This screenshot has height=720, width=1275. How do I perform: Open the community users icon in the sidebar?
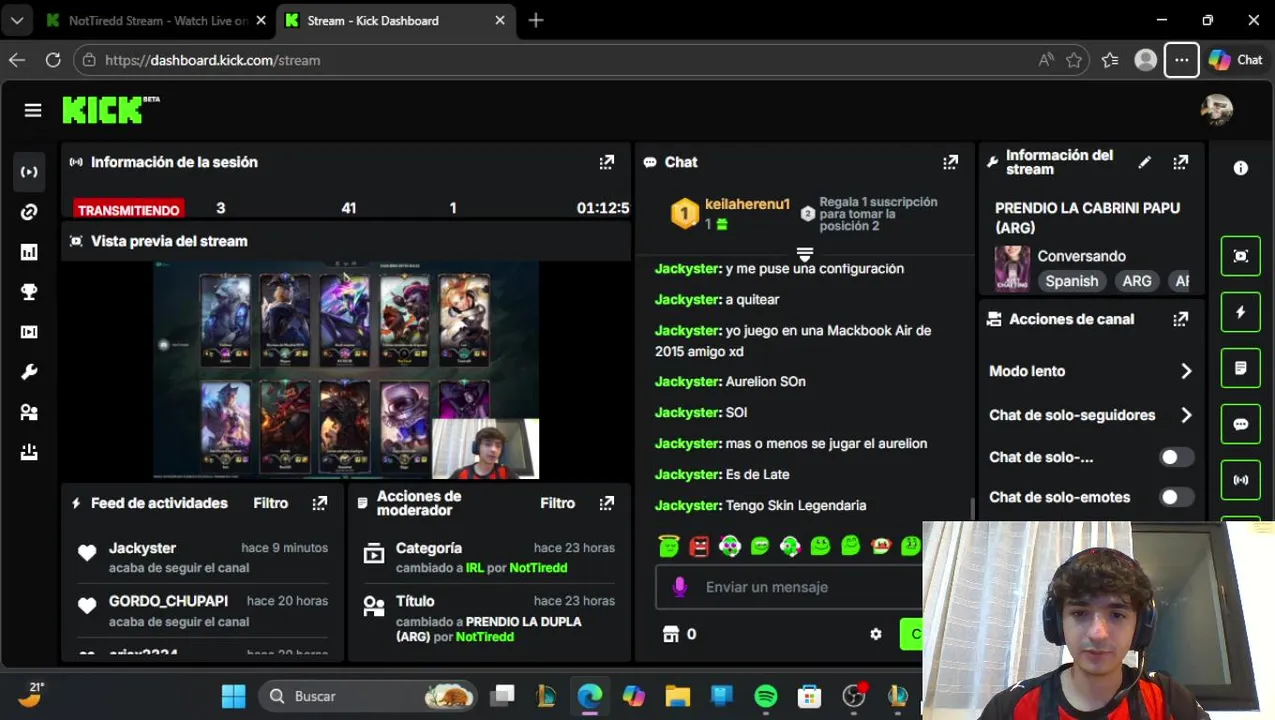click(29, 412)
